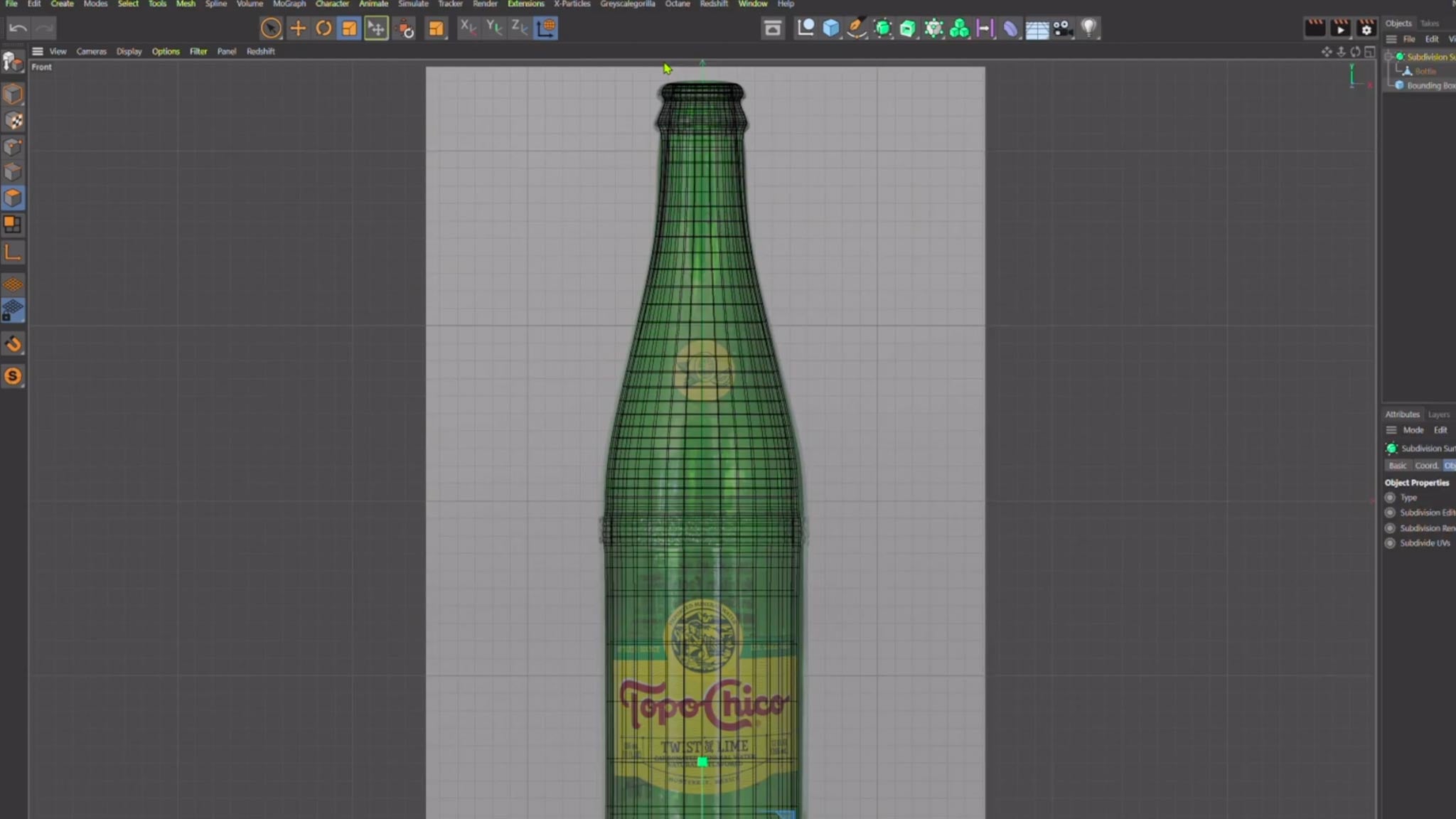This screenshot has width=1456, height=819.
Task: Add a Cube primitive from the toolbar
Action: pyautogui.click(x=829, y=28)
